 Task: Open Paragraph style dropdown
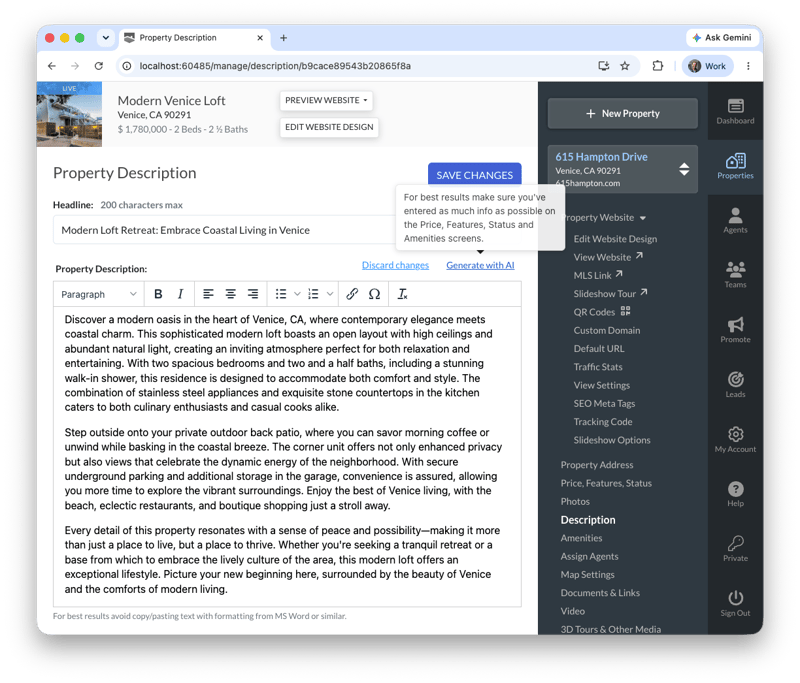pyautogui.click(x=98, y=294)
